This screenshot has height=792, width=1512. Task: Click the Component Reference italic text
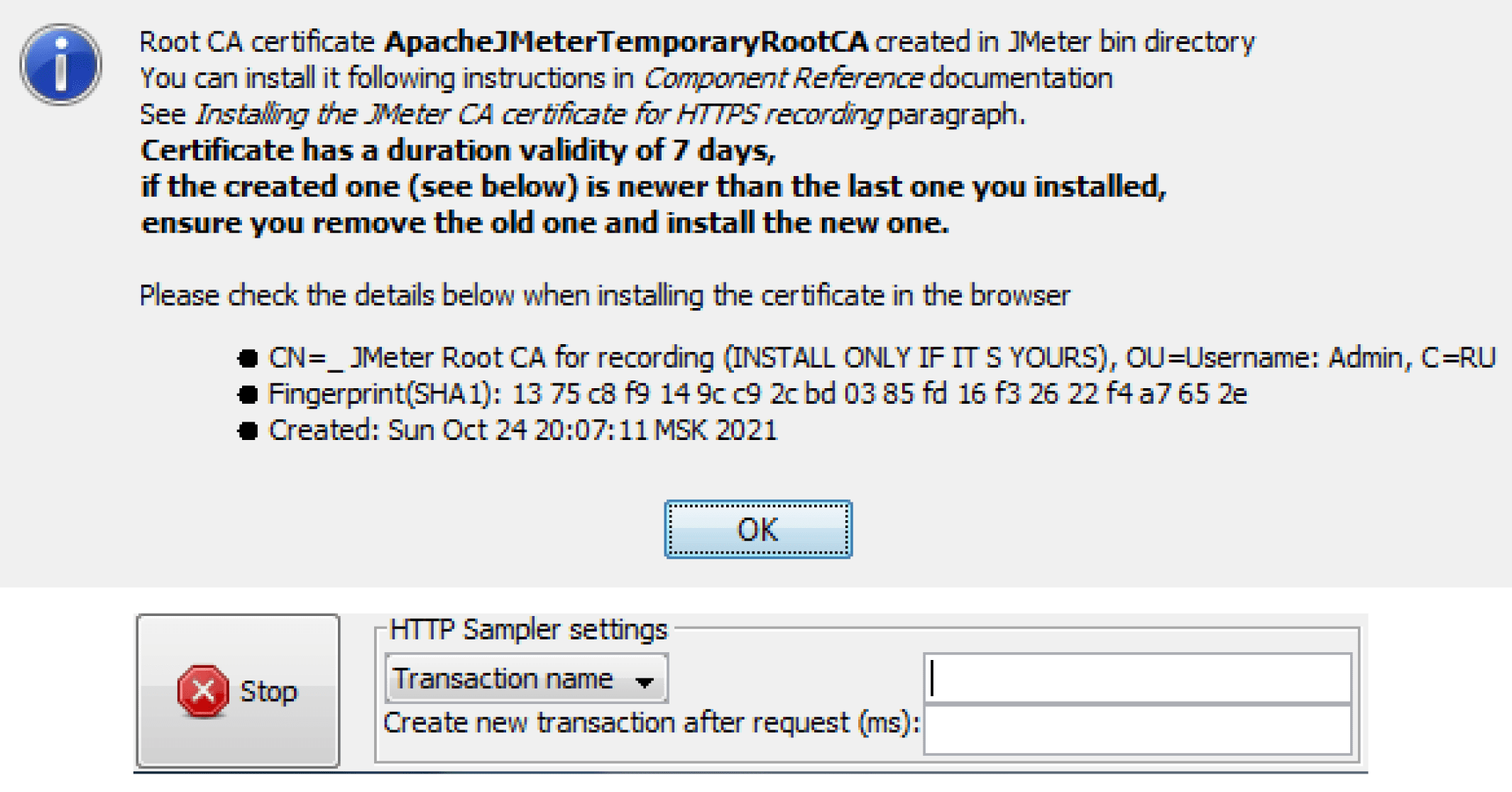tap(783, 78)
